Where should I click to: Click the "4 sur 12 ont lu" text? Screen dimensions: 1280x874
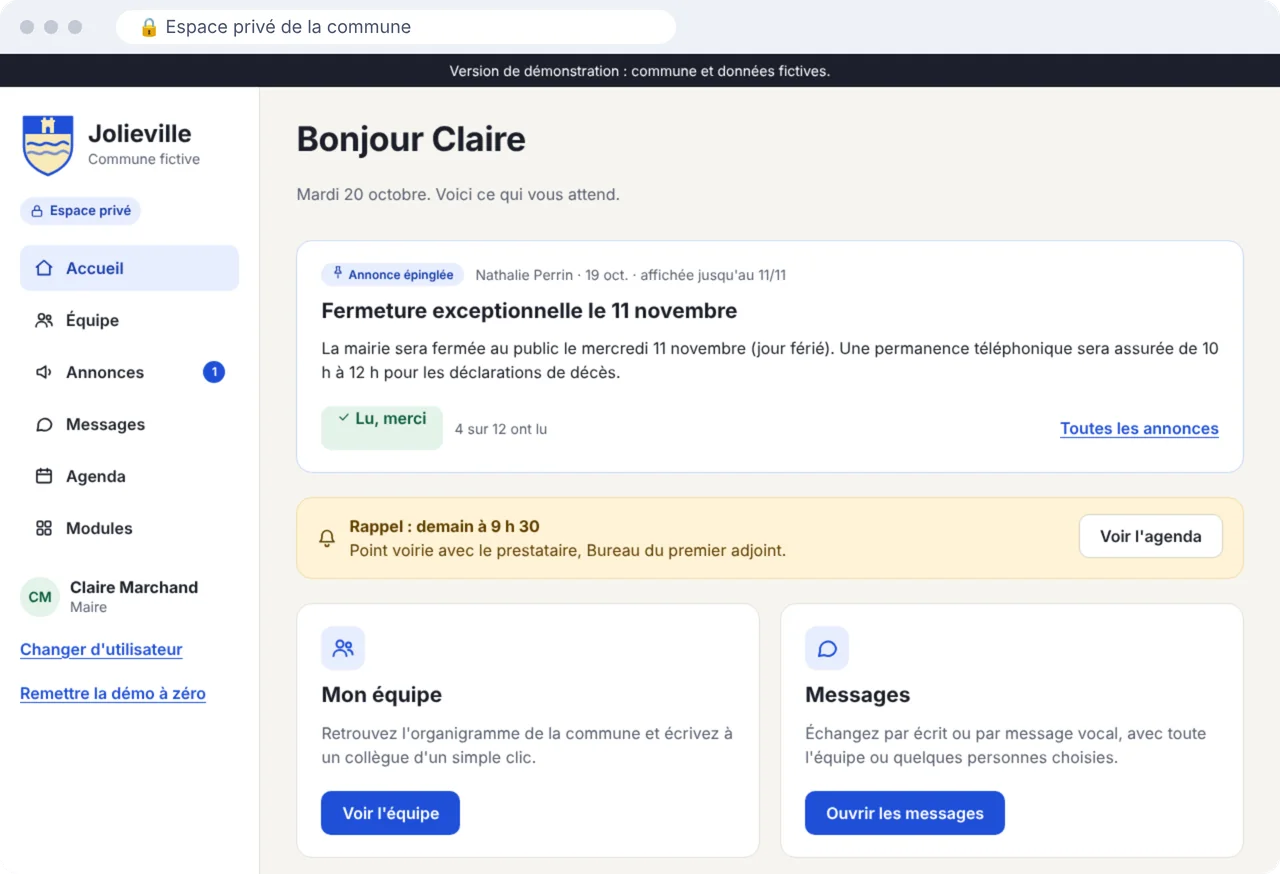tap(501, 429)
